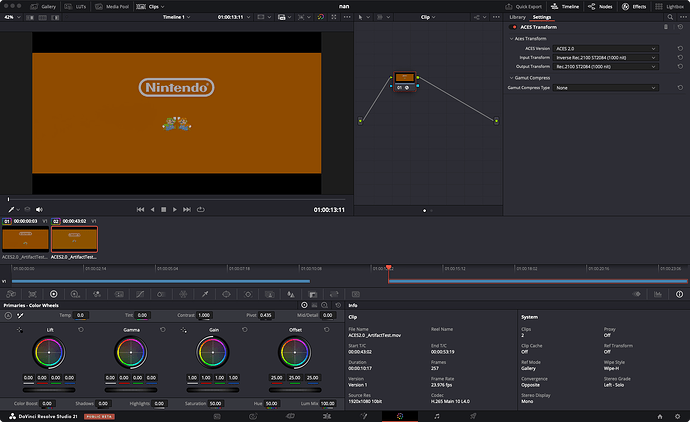This screenshot has height=422, width=690.
Task: Toggle the Media Pool panel
Action: (x=112, y=7)
